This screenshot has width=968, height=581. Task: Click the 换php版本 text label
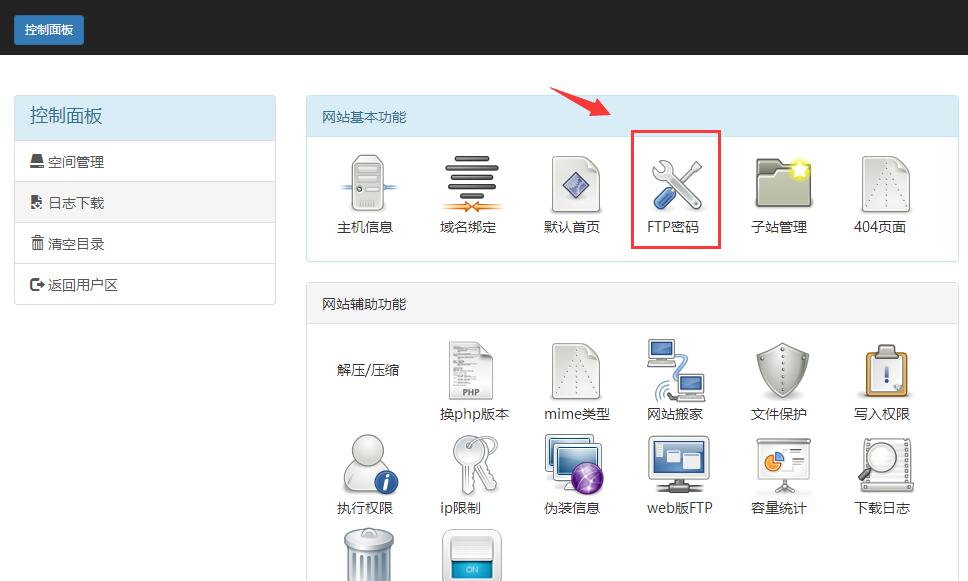tap(475, 414)
